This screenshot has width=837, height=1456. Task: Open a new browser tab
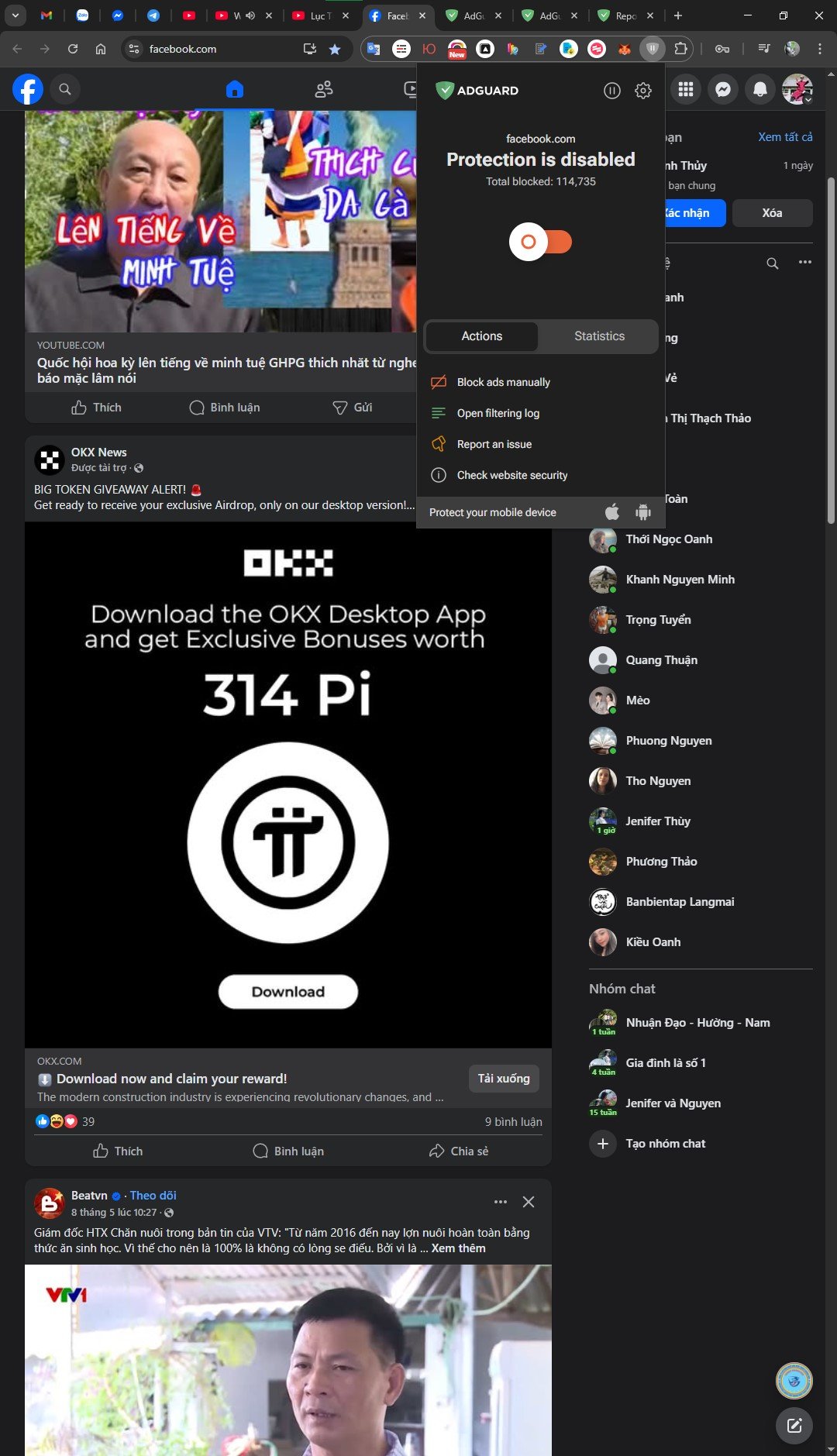tap(678, 15)
